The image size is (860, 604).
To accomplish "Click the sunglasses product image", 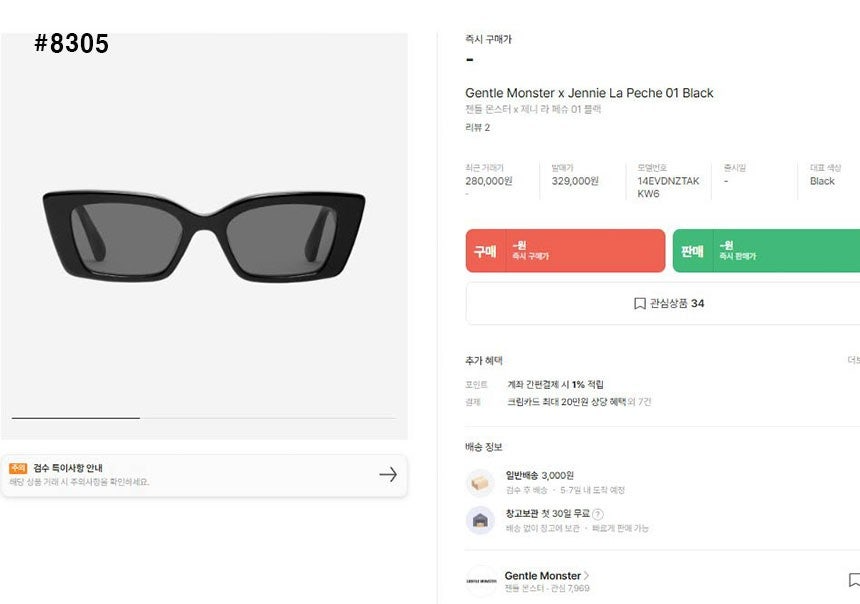I will coord(204,236).
